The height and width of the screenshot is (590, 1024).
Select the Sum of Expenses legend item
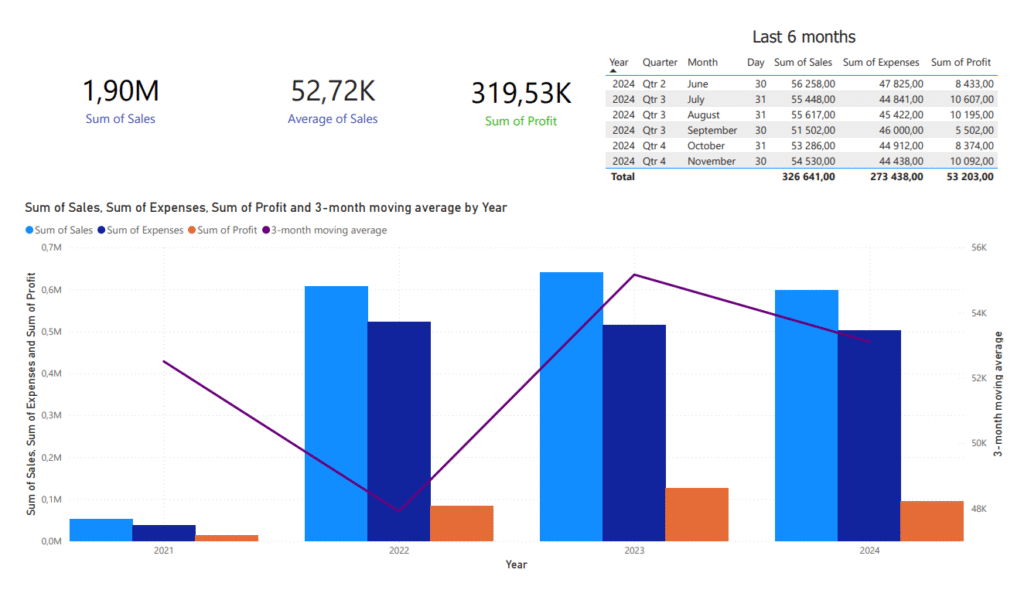pyautogui.click(x=144, y=230)
